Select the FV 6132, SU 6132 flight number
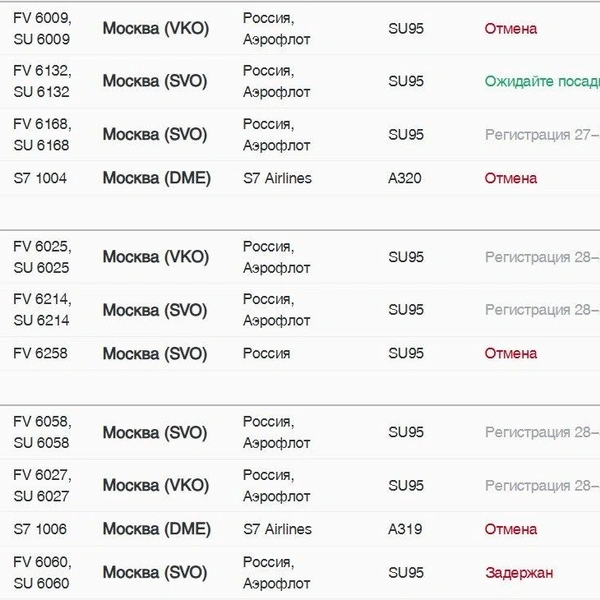 tap(42, 81)
